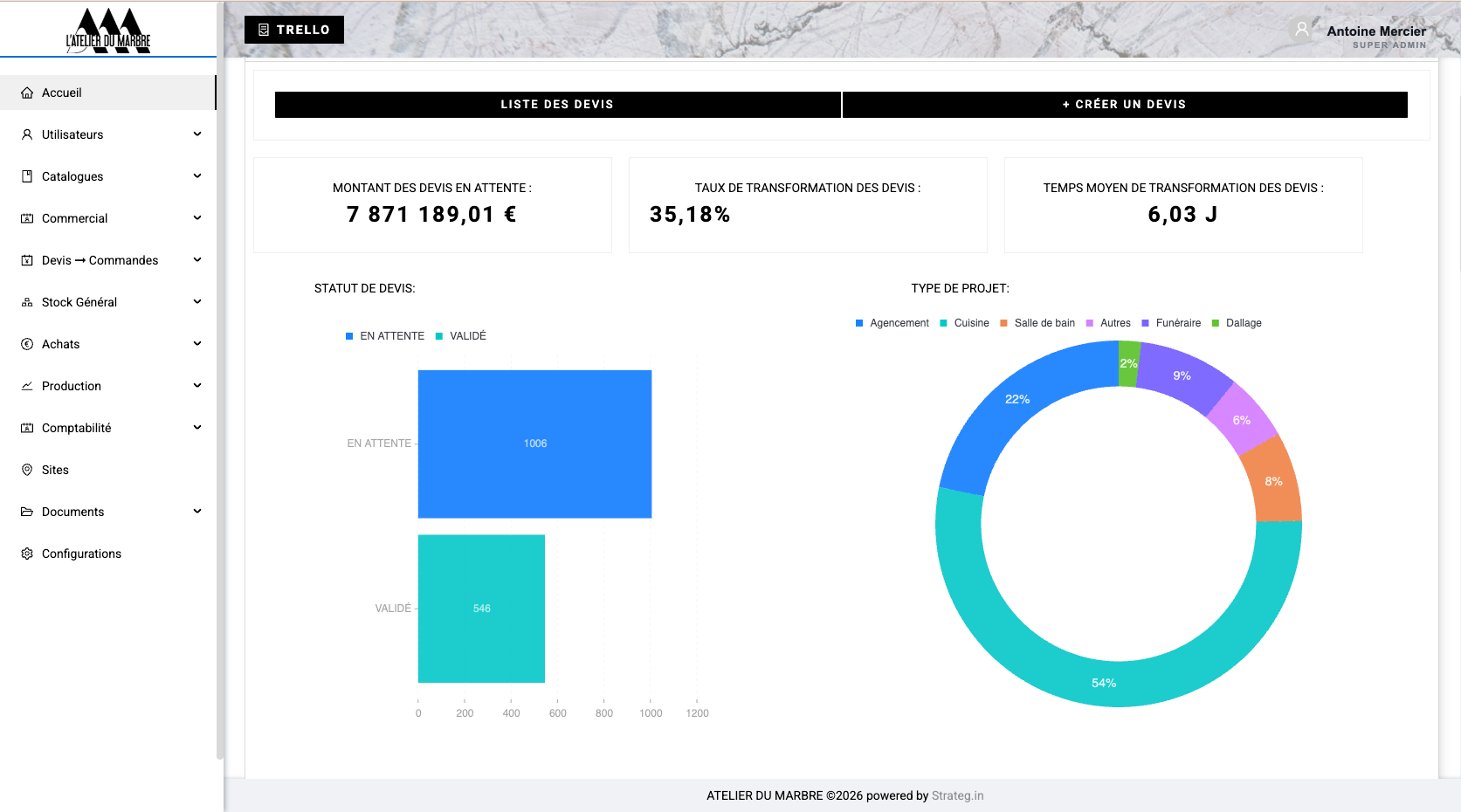Screen dimensions: 1461x812
Task: Click the 54% teal donut segment
Action: click(1104, 683)
